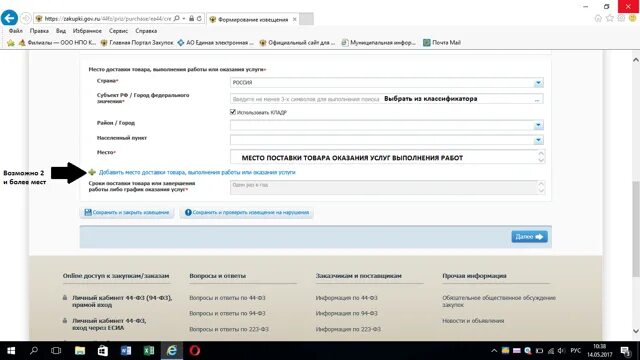Viewport: 640px width, 360px height.
Task: Refresh the page with reload icon
Action: click(x=199, y=18)
